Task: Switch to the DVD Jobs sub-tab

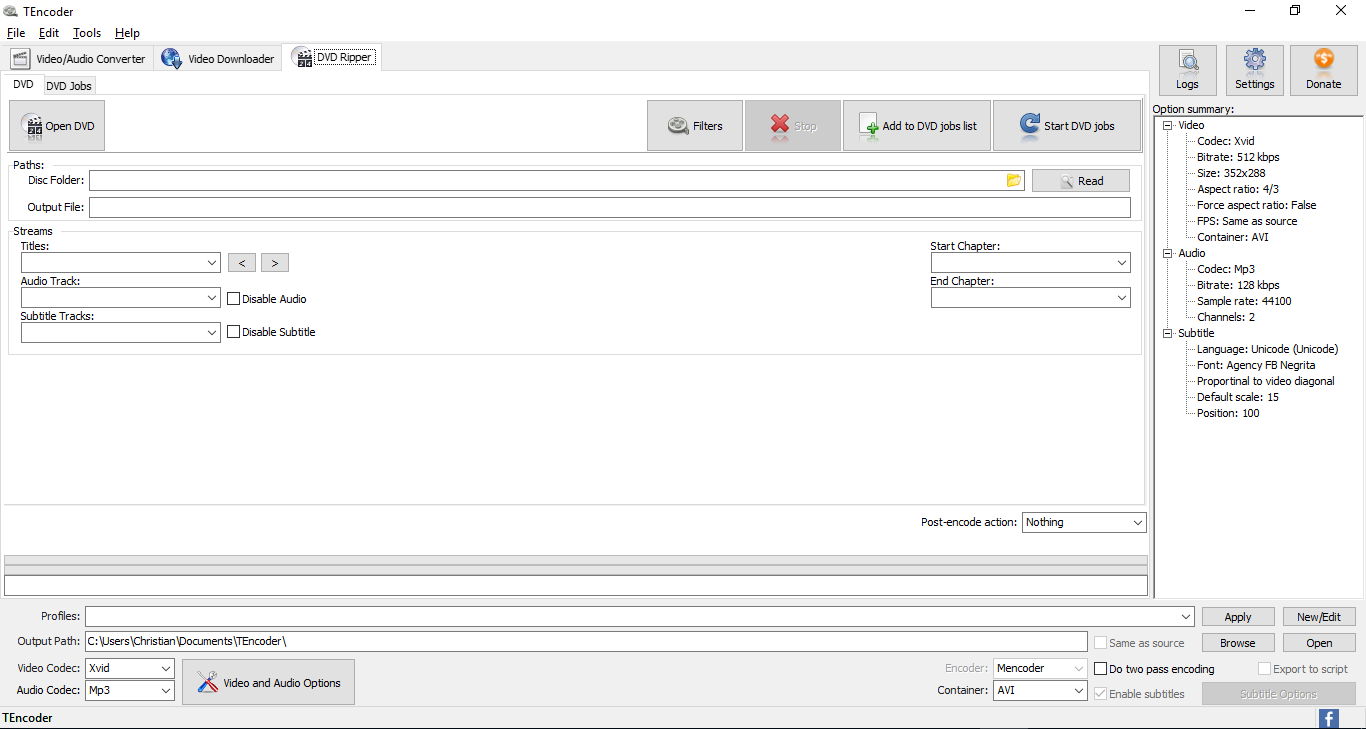Action: pyautogui.click(x=69, y=86)
